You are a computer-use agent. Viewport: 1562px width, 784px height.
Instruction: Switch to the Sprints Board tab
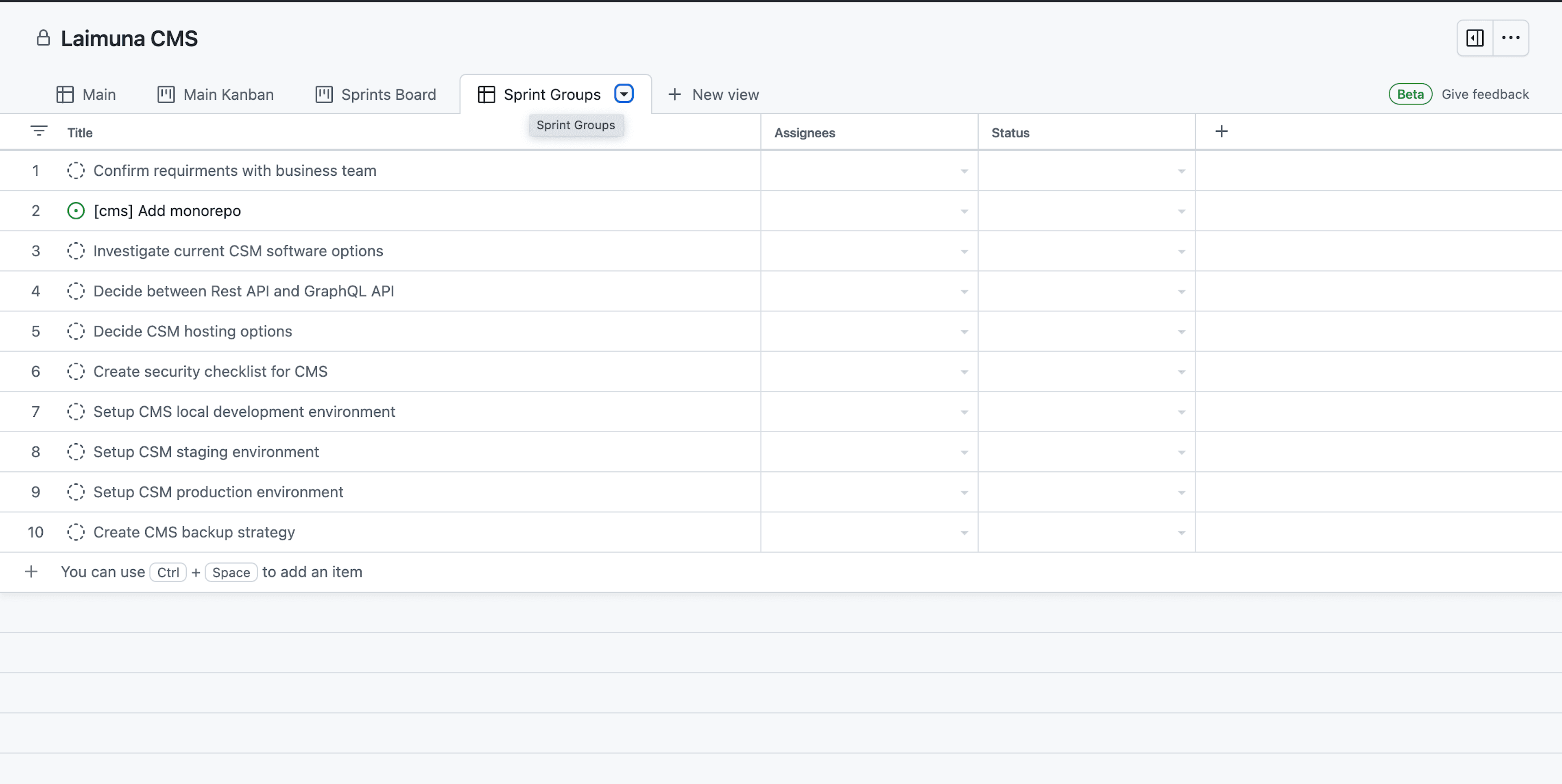pyautogui.click(x=376, y=95)
